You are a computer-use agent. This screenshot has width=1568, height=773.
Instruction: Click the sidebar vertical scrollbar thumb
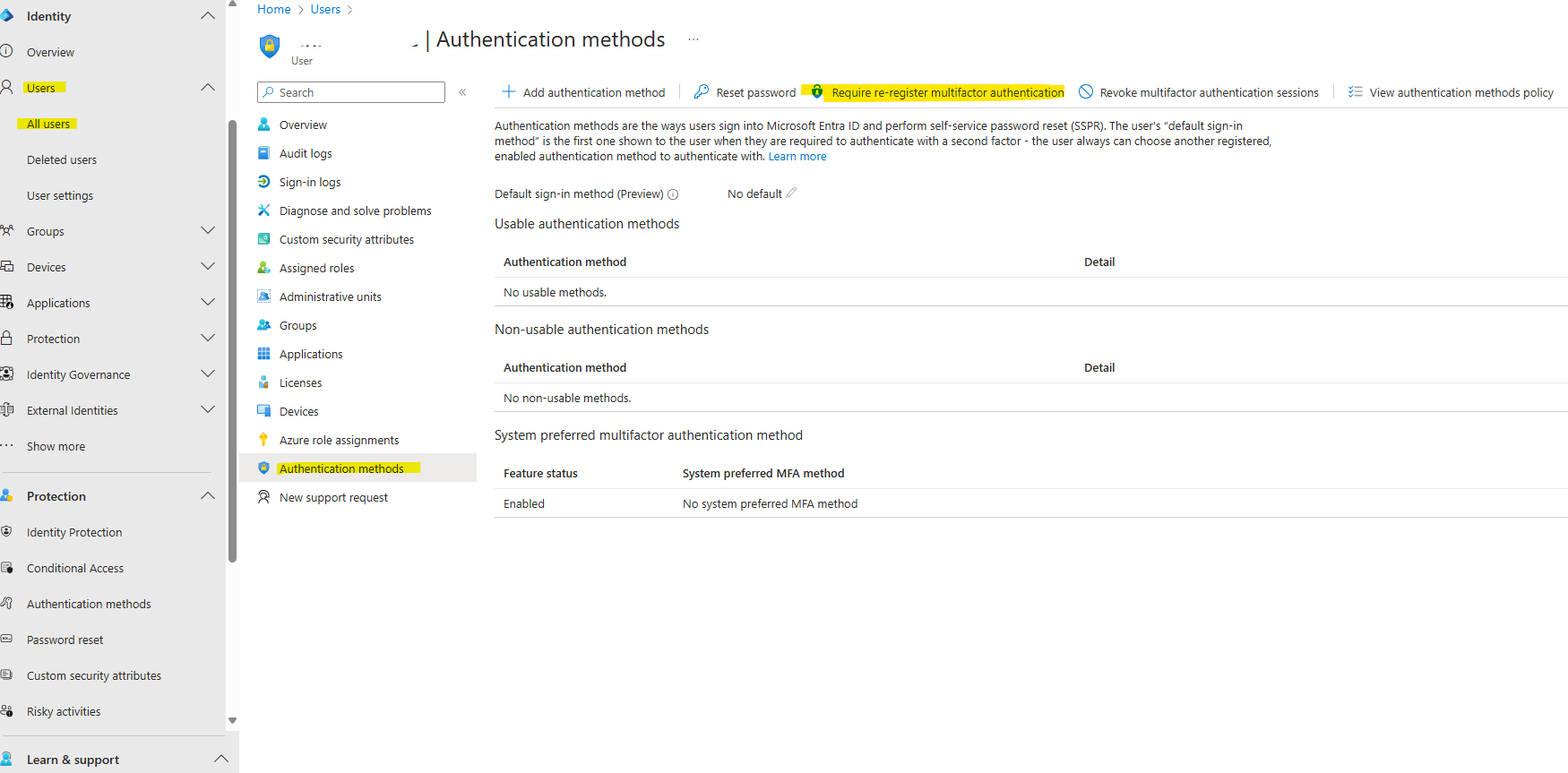[232, 340]
